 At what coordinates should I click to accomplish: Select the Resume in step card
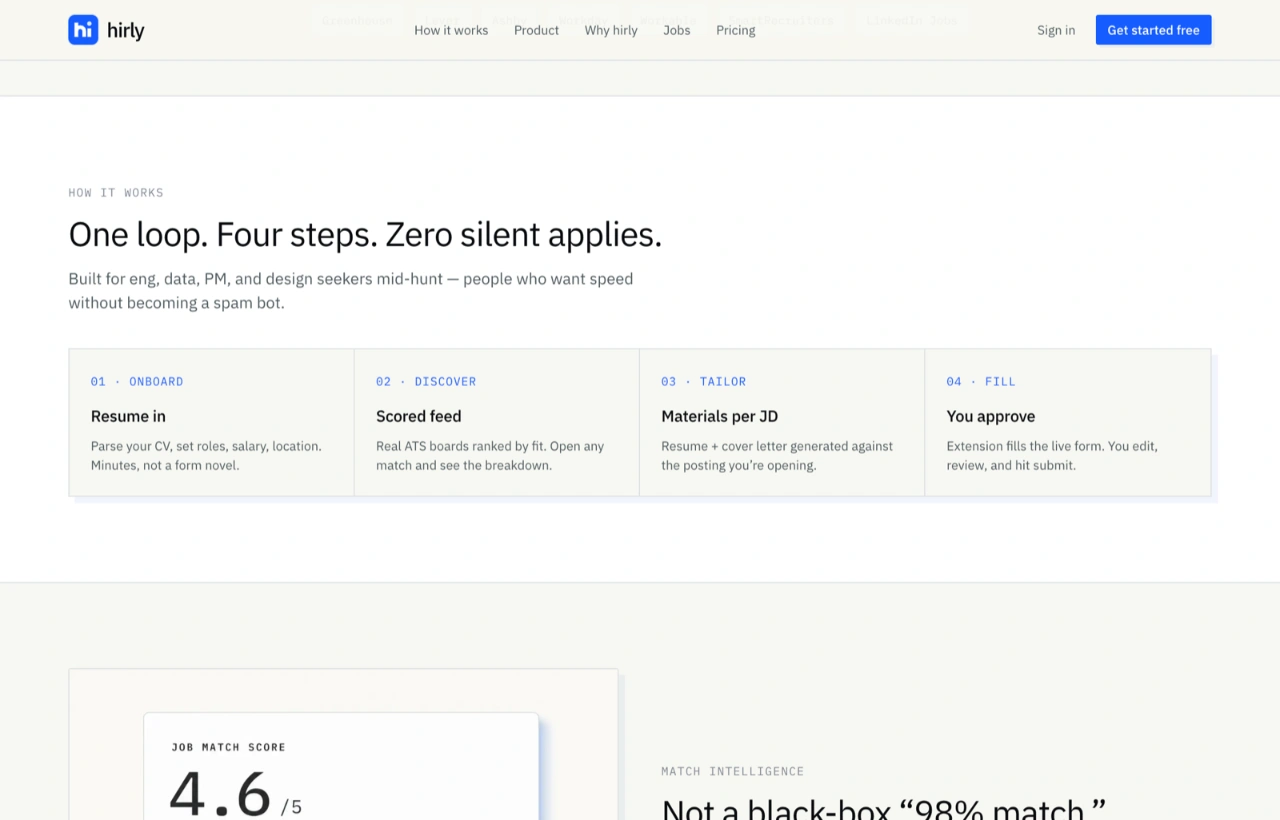[211, 422]
